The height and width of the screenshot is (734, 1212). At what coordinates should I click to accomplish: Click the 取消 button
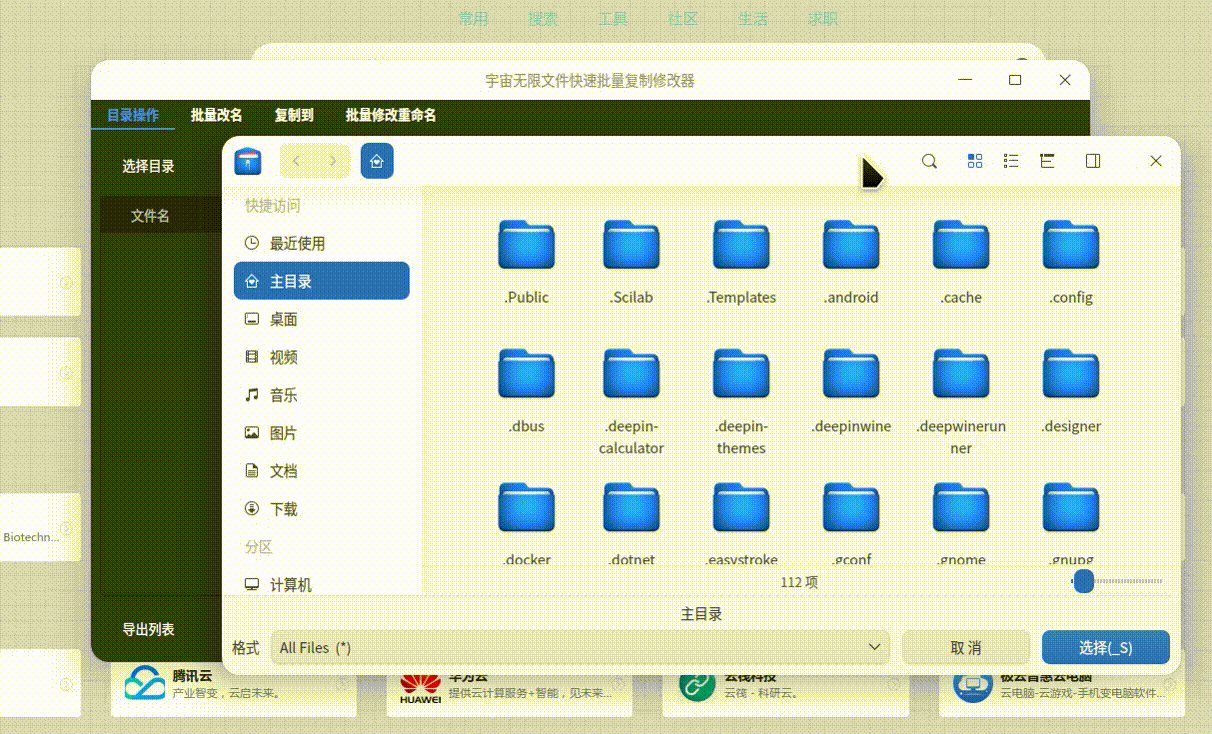[966, 647]
